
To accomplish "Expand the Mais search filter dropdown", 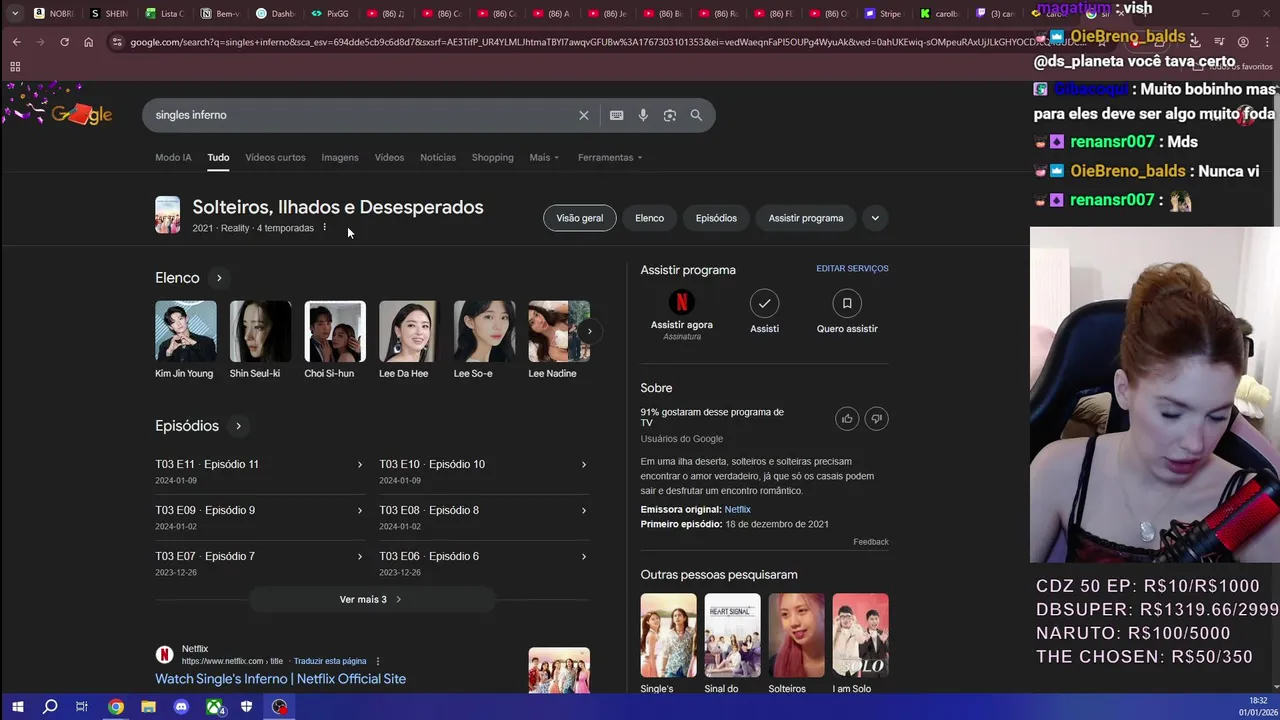I will click(544, 157).
